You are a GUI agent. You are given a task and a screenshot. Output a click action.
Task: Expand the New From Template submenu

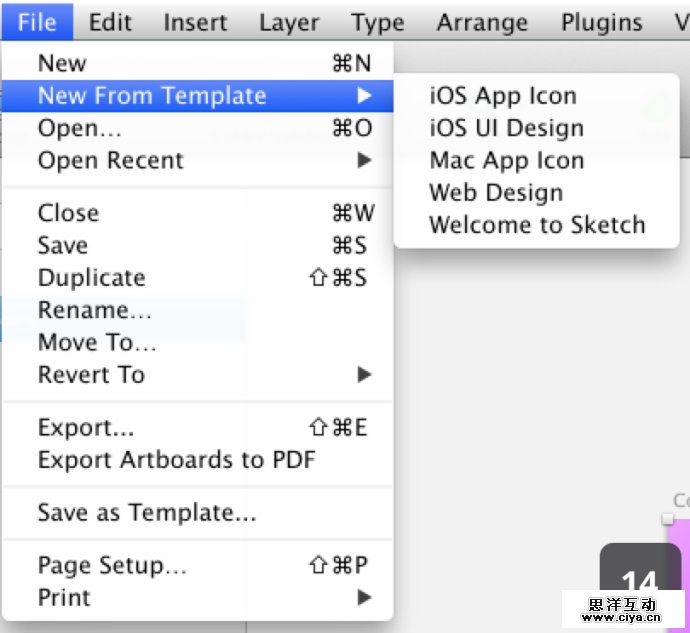point(152,96)
